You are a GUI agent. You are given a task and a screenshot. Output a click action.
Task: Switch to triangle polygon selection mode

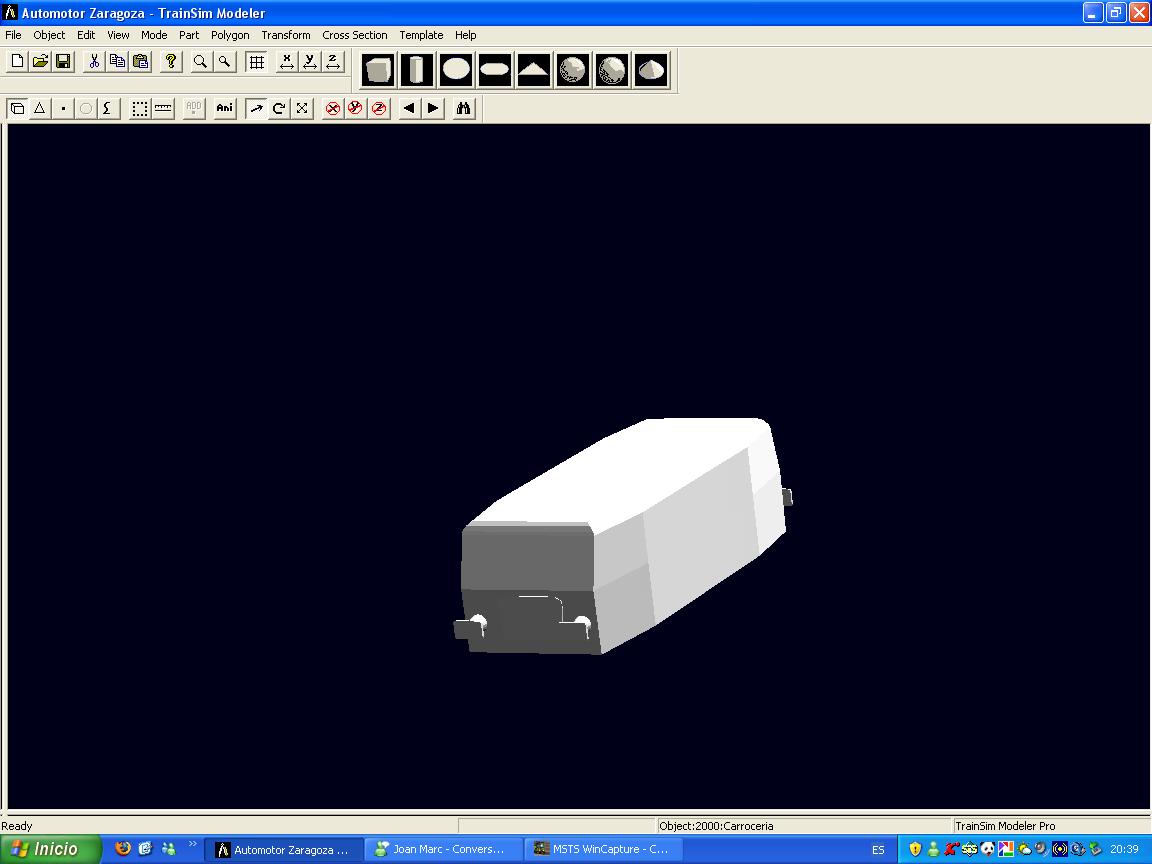pos(40,108)
